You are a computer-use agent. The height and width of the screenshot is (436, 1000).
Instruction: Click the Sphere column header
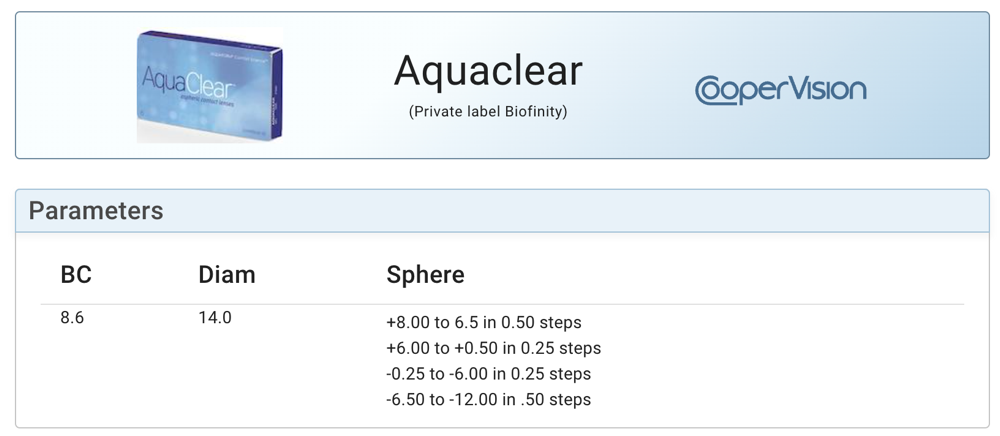(425, 274)
